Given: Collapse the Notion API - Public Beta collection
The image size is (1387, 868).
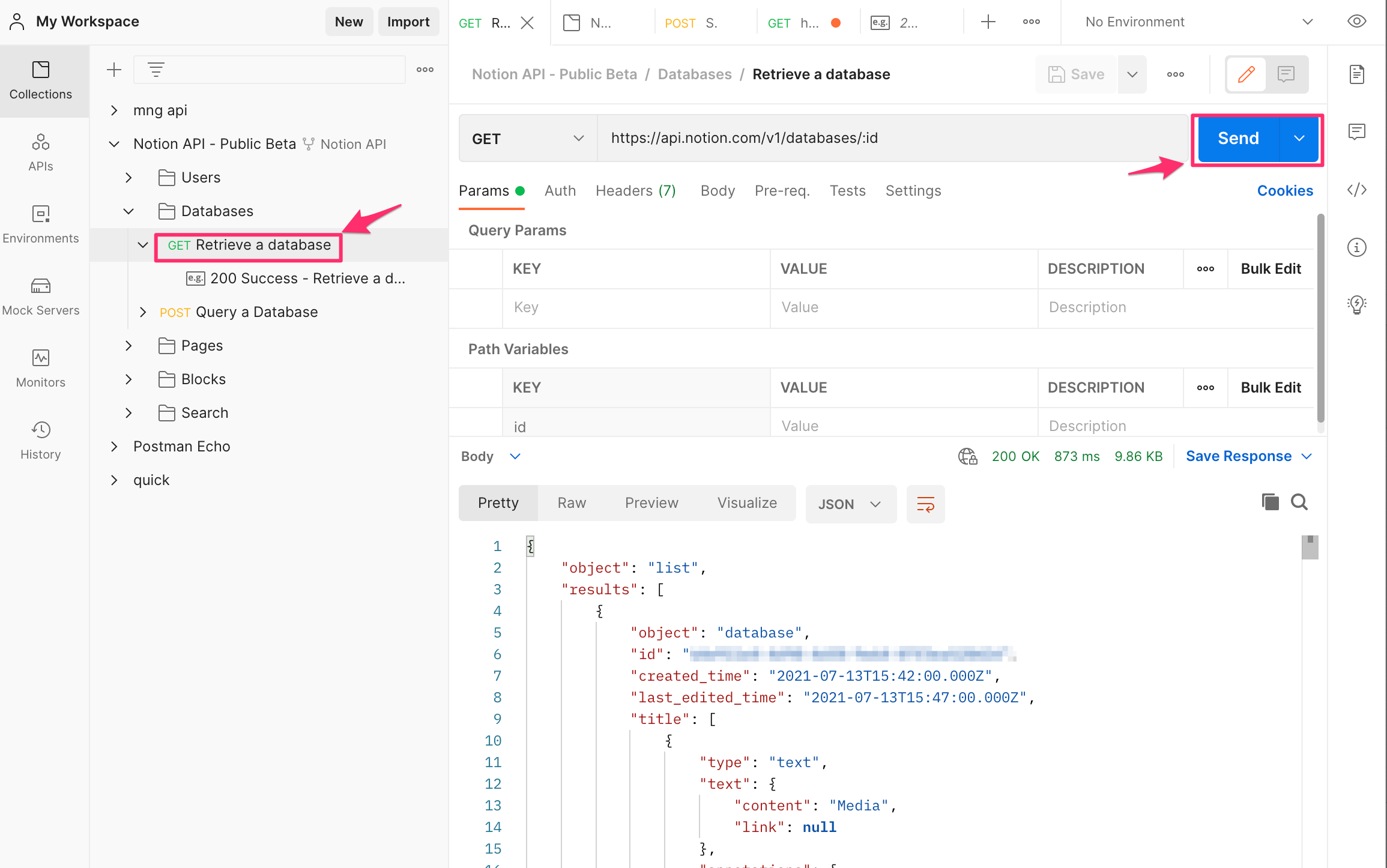Looking at the screenshot, I should [x=114, y=144].
